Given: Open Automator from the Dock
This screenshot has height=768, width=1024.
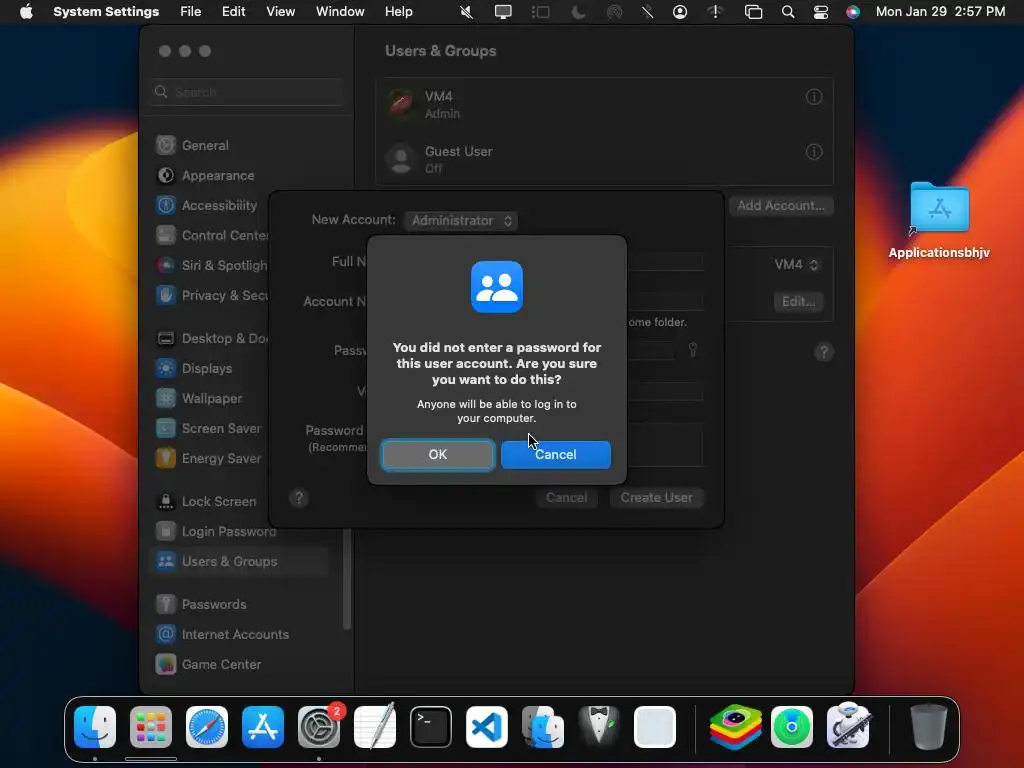Looking at the screenshot, I should coord(848,727).
